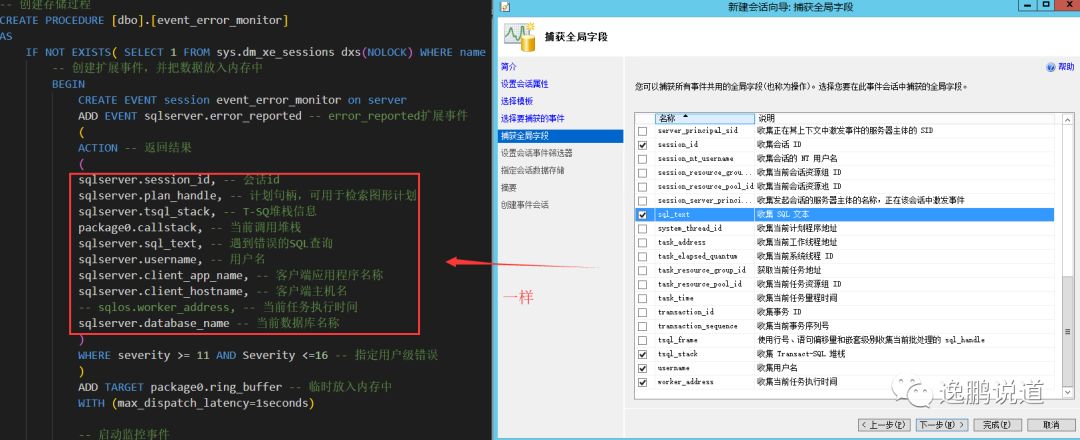The image size is (1080, 440).
Task: Open the 帮助 help icon in the wizard
Action: (x=1050, y=67)
